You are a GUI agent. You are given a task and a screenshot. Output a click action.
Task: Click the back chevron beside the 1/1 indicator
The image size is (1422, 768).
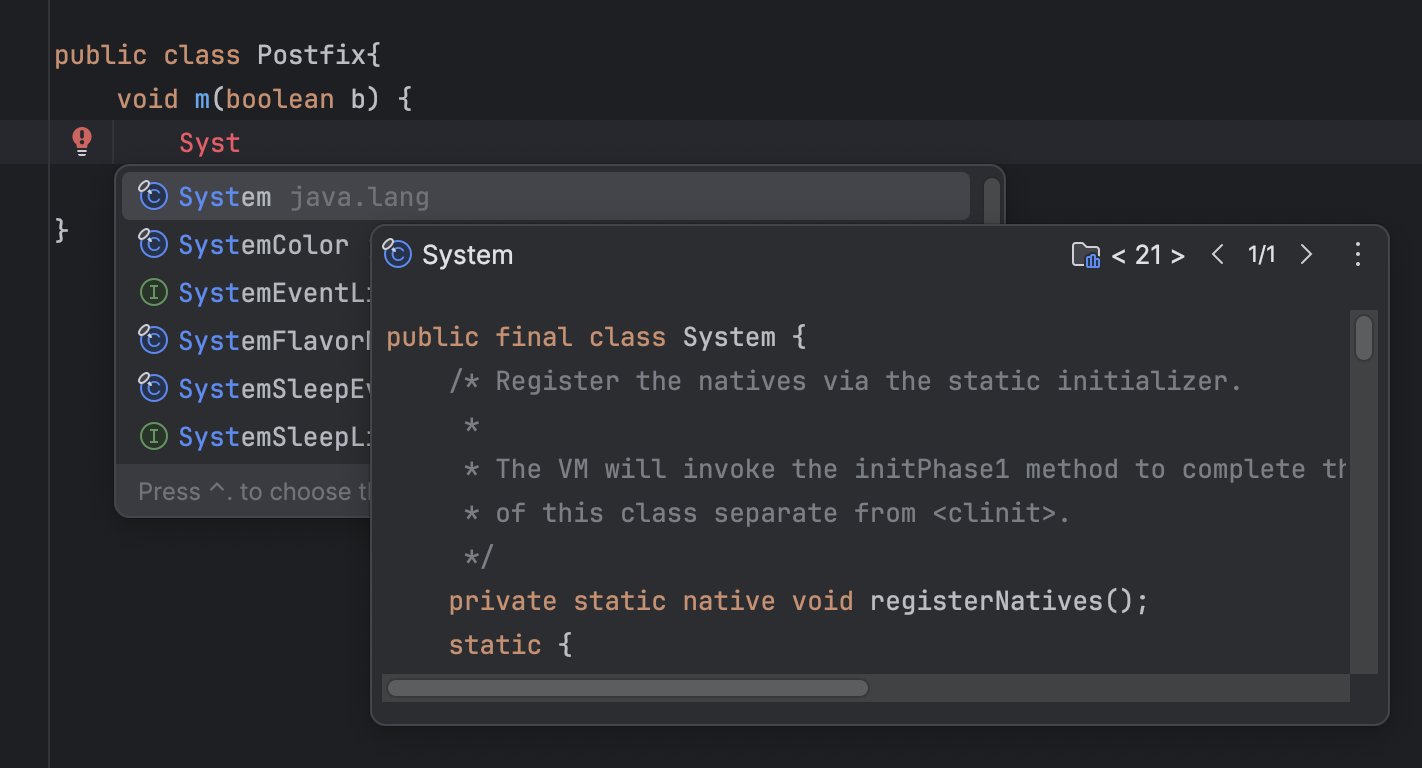(1217, 255)
